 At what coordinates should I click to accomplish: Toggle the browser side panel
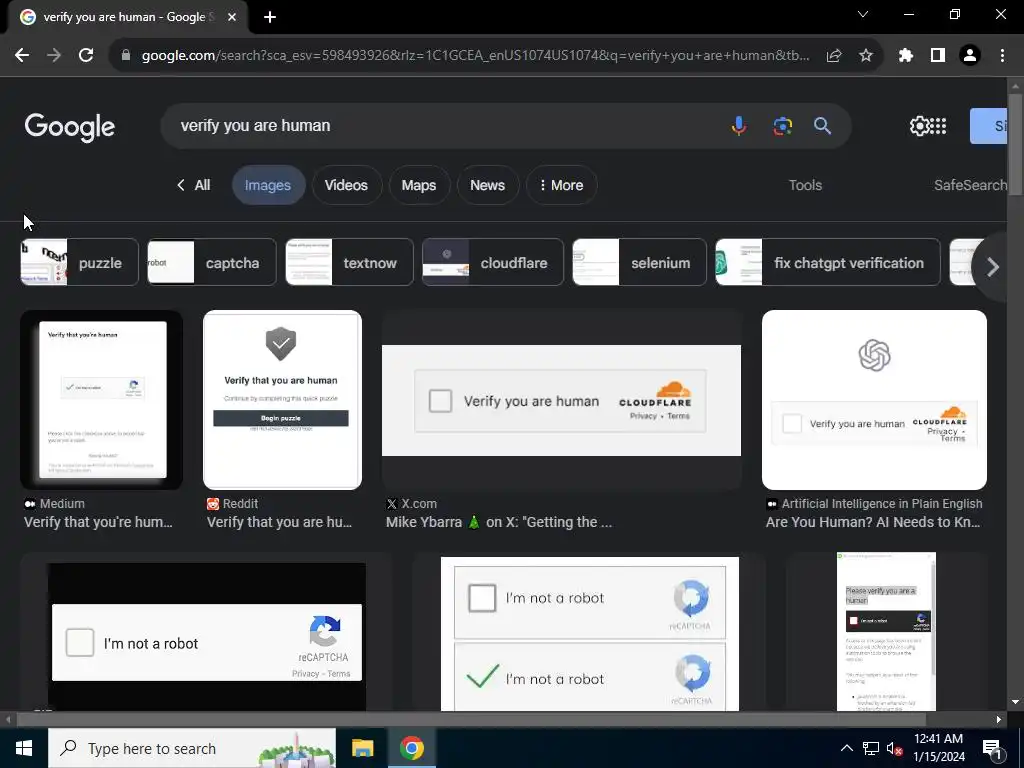tap(938, 56)
